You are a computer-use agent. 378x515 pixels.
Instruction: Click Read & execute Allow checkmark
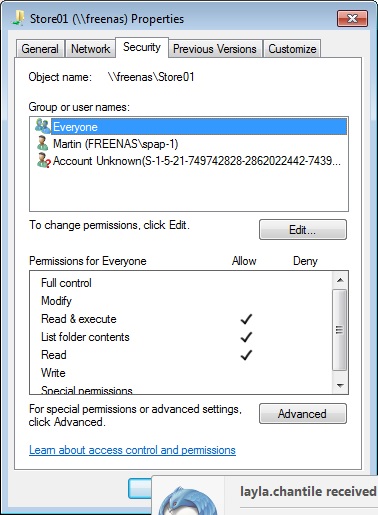pyautogui.click(x=246, y=319)
